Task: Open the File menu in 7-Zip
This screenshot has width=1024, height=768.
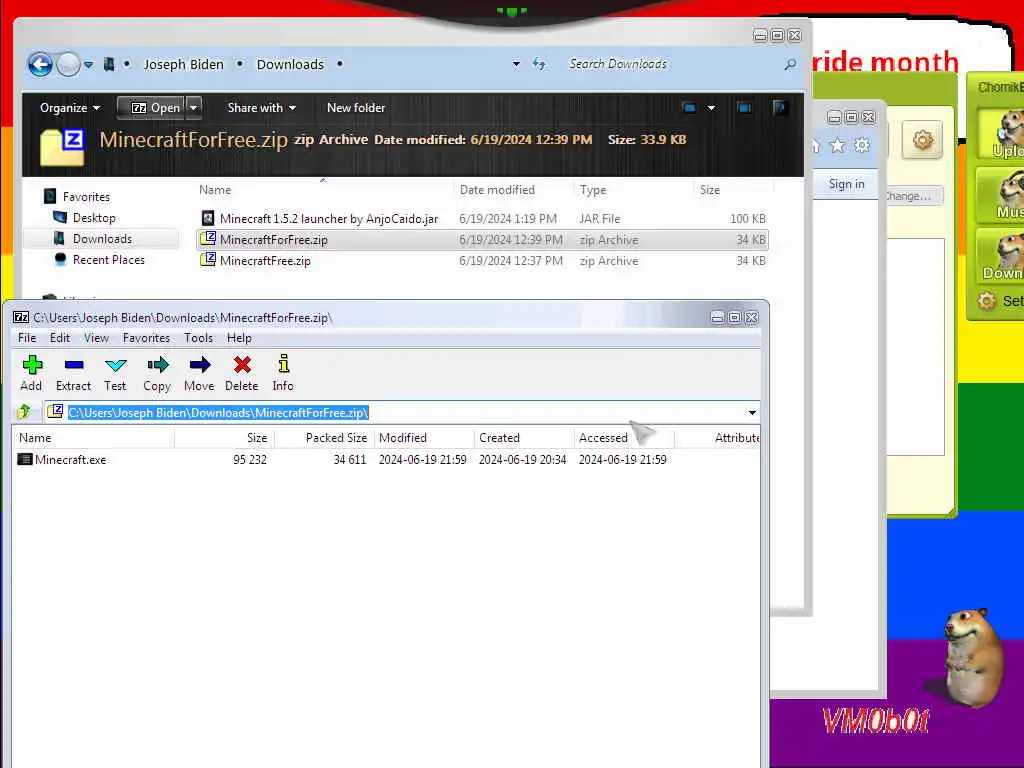Action: click(27, 338)
